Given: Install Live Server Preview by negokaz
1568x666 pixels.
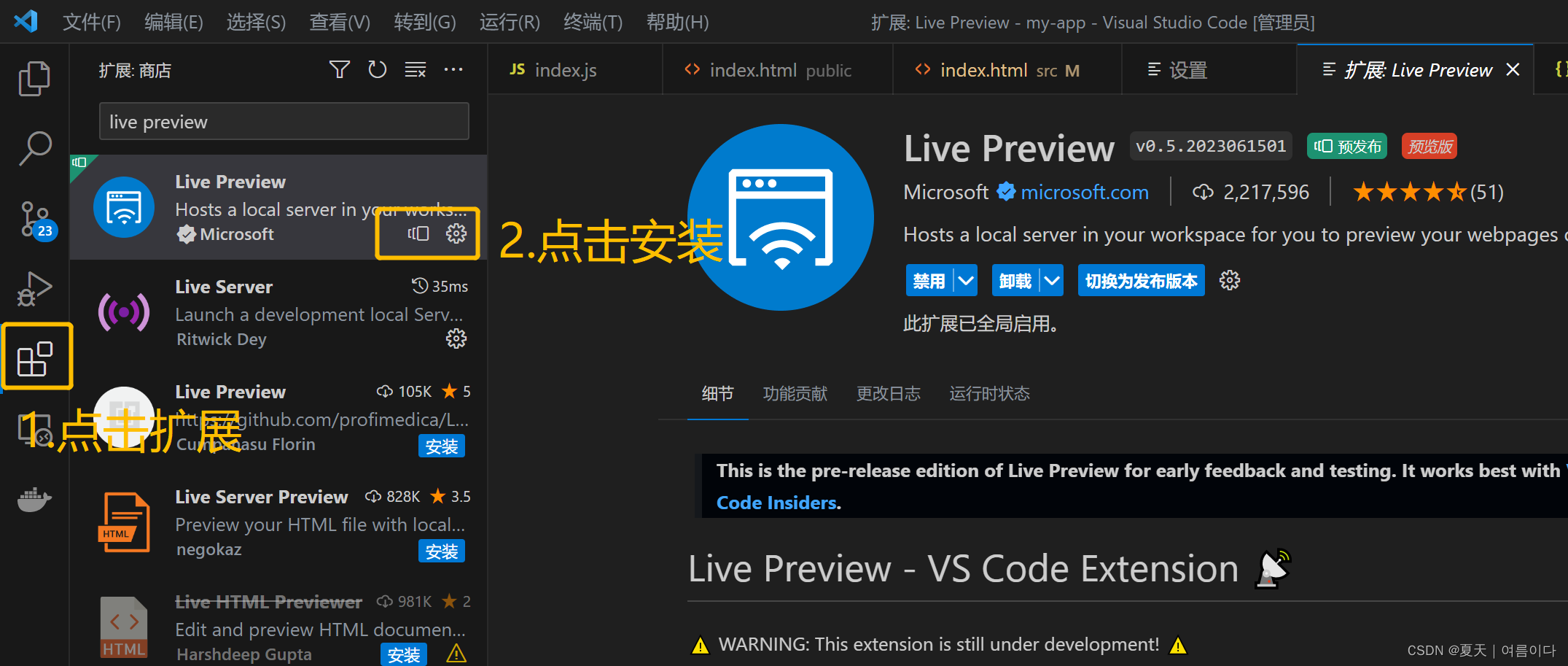Looking at the screenshot, I should tap(442, 551).
